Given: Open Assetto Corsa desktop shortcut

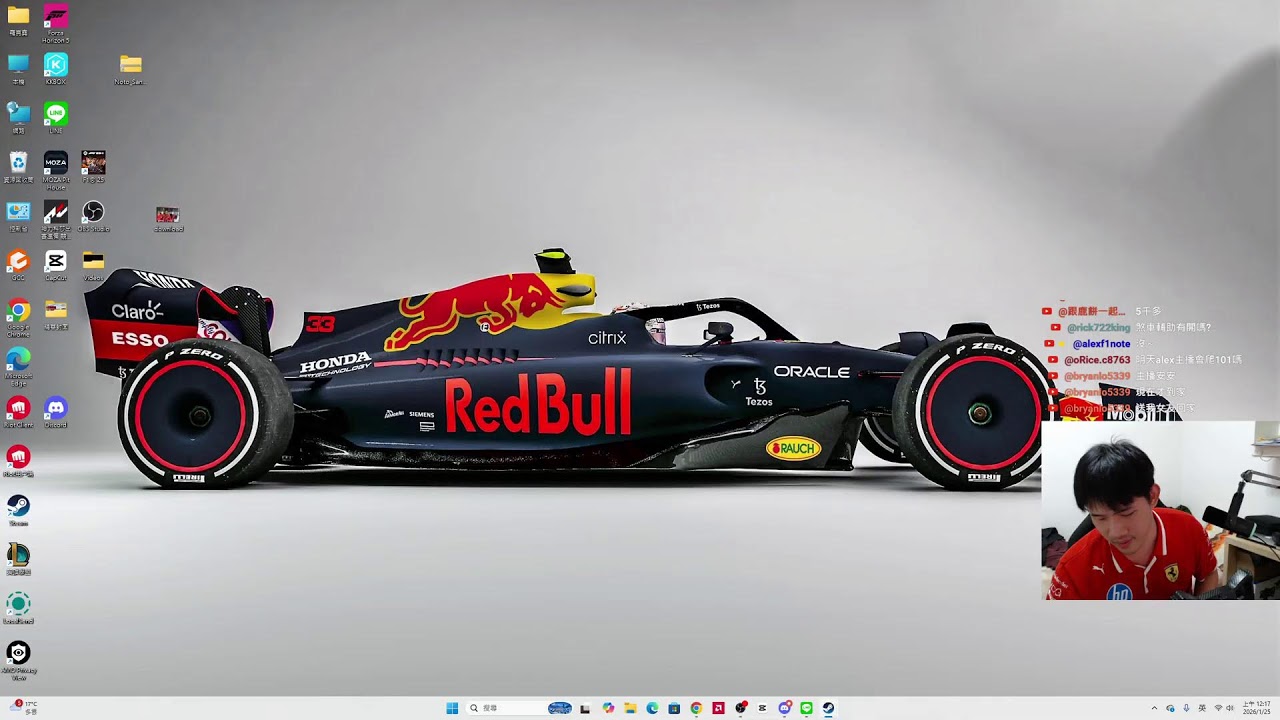Looking at the screenshot, I should point(56,218).
